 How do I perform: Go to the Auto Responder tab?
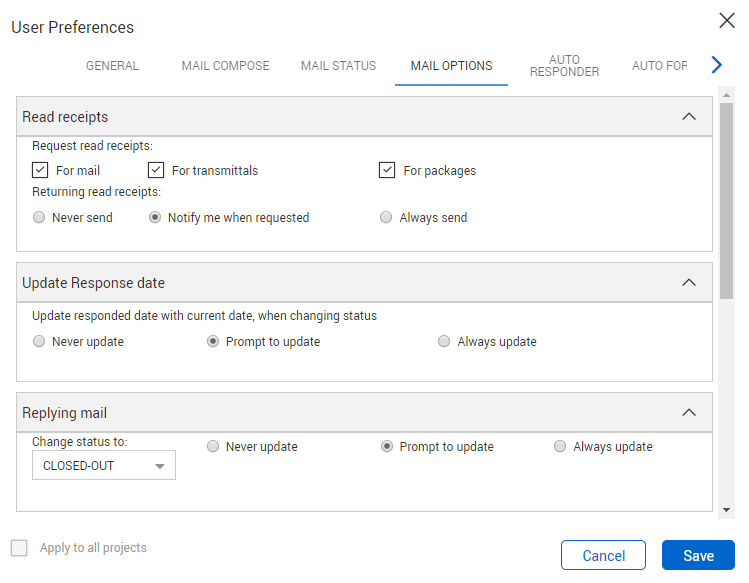(564, 66)
